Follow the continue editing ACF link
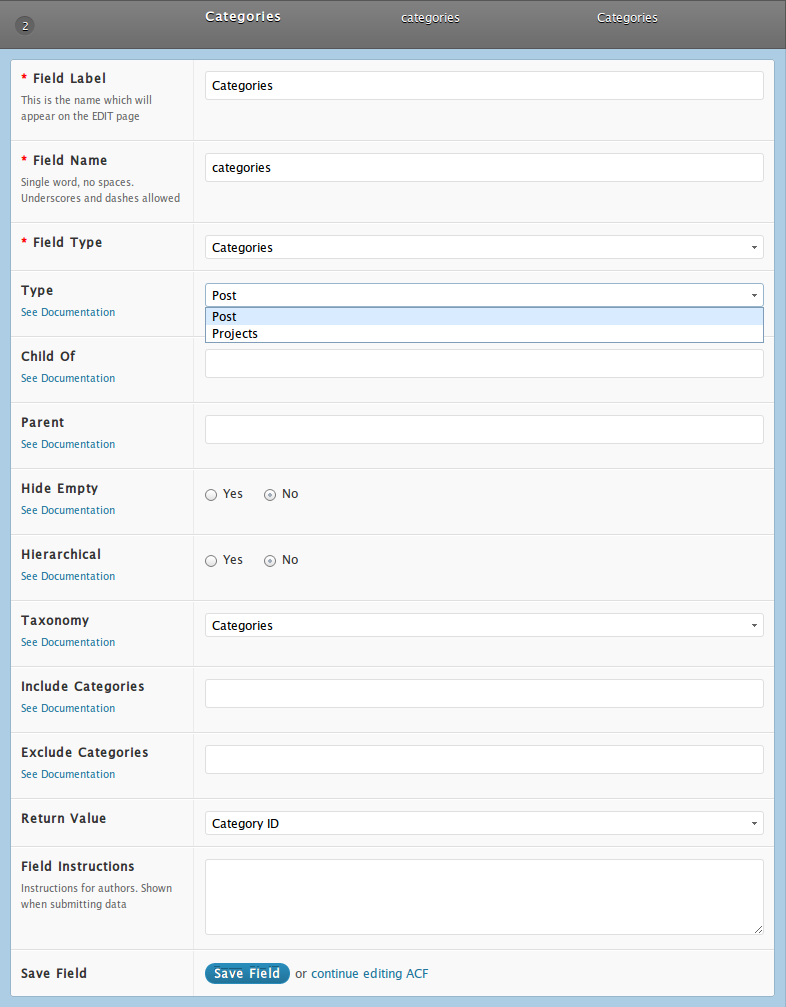 click(x=369, y=974)
